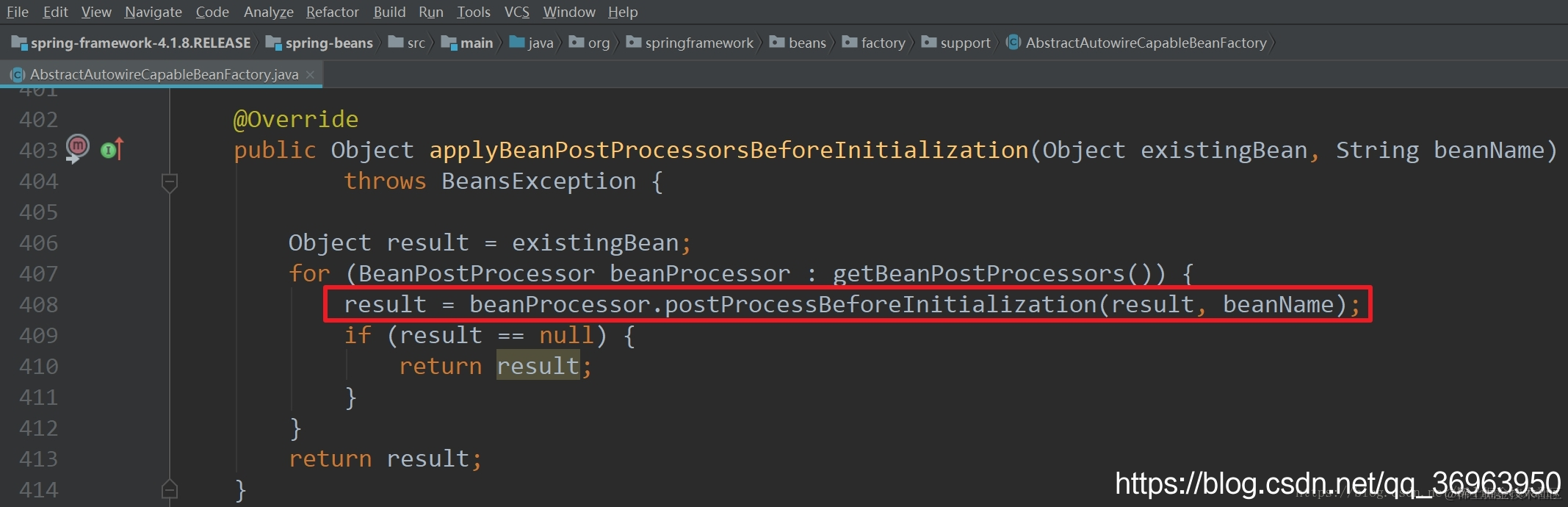
Task: Click BeanPostProcessor type on line 407
Action: 476,273
